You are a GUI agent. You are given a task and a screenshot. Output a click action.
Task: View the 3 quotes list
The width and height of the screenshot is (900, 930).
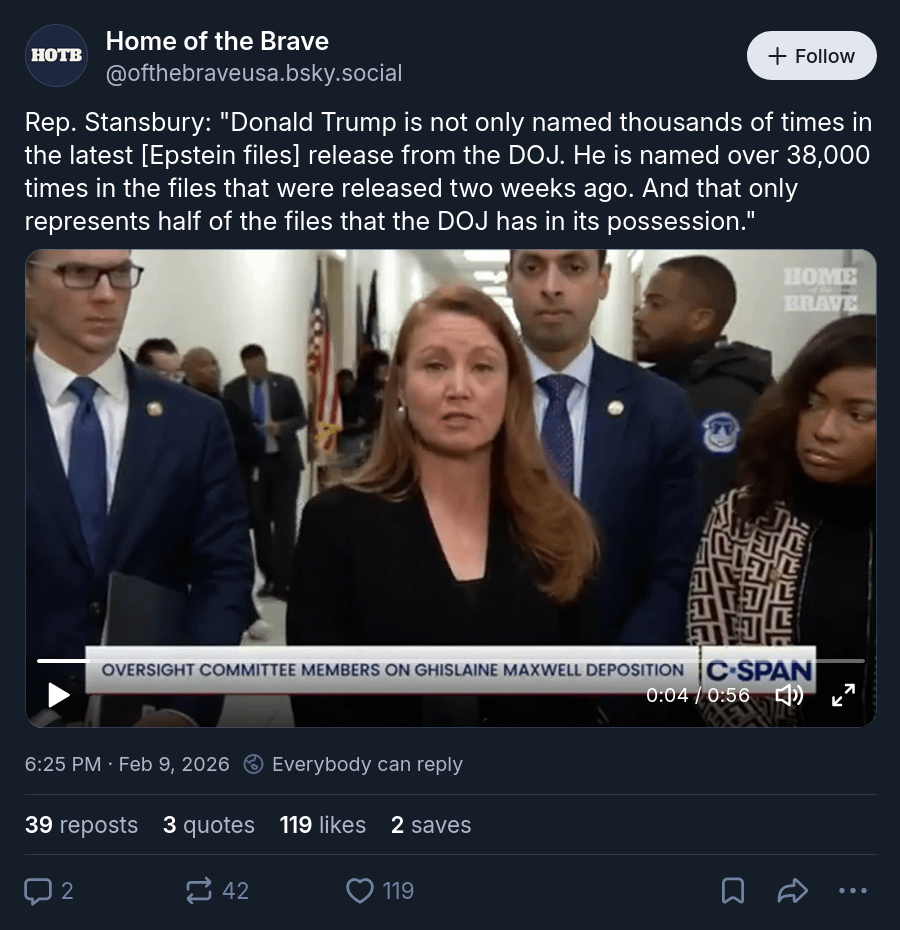click(209, 825)
